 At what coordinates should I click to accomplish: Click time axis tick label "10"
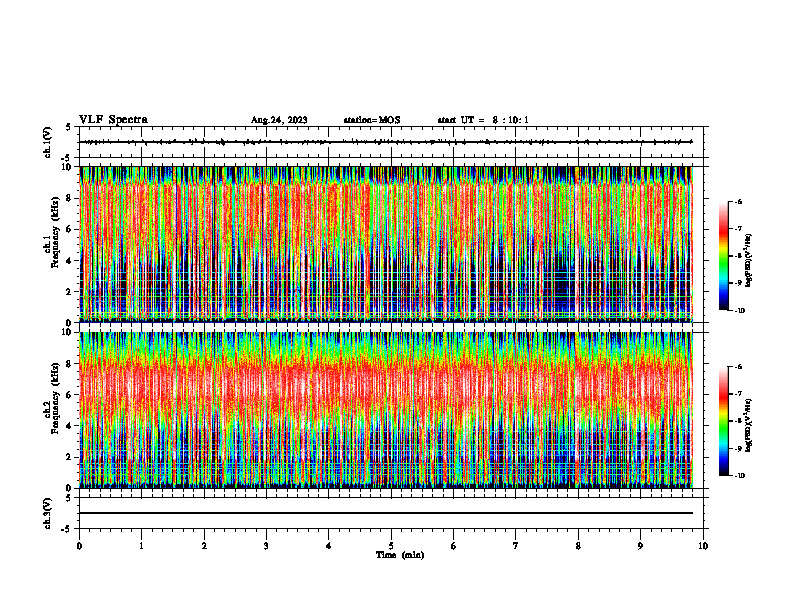click(x=703, y=546)
